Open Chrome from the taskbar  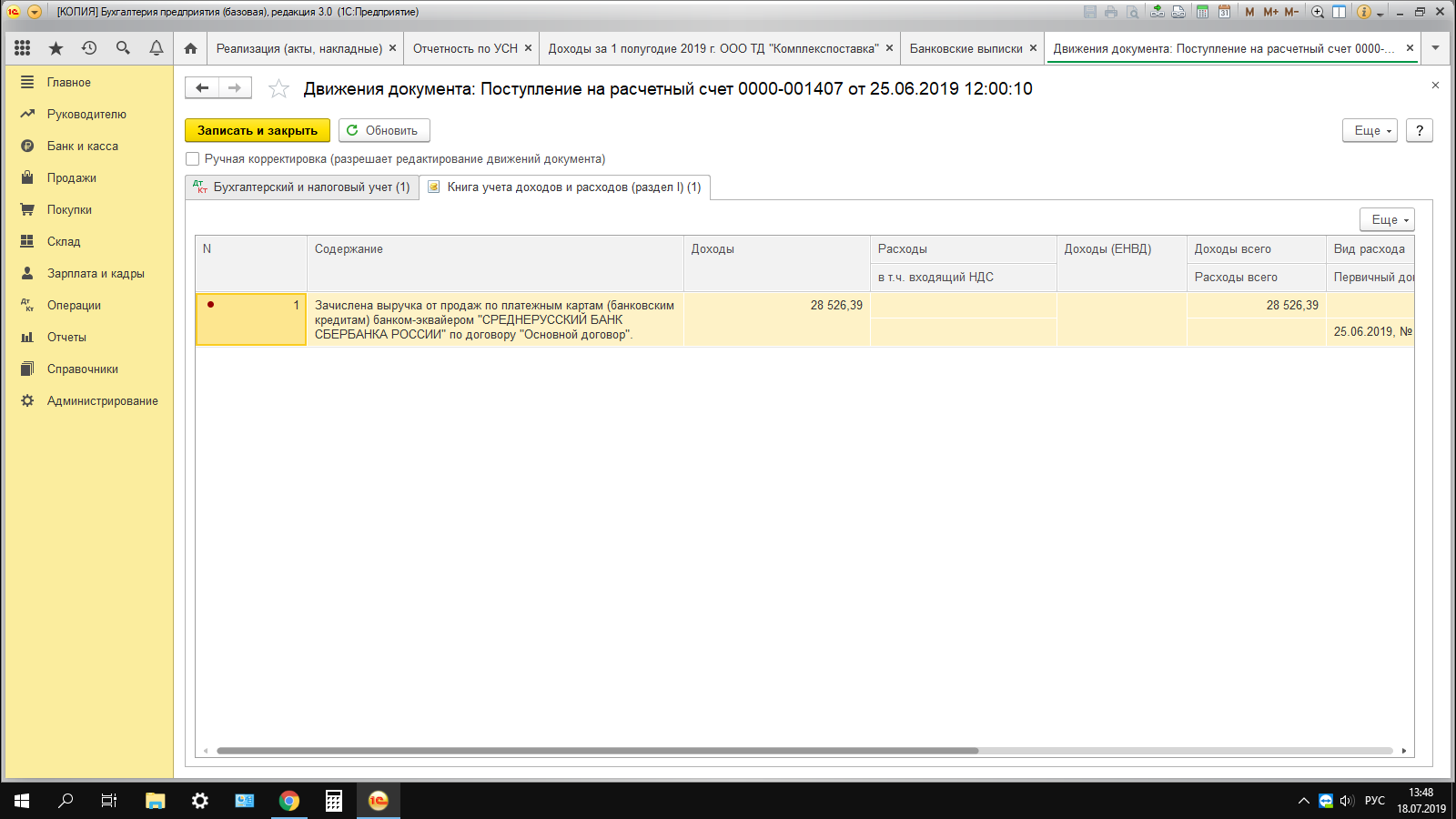point(289,801)
